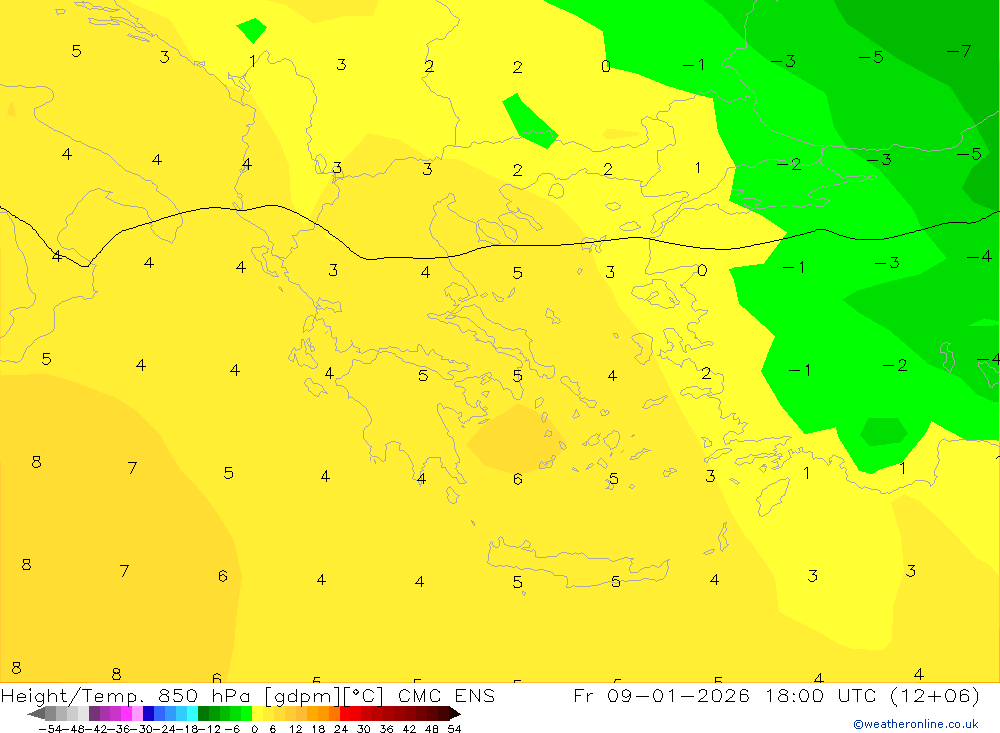
Task: Click the left gray arrow of the legend
Action: [x=36, y=713]
